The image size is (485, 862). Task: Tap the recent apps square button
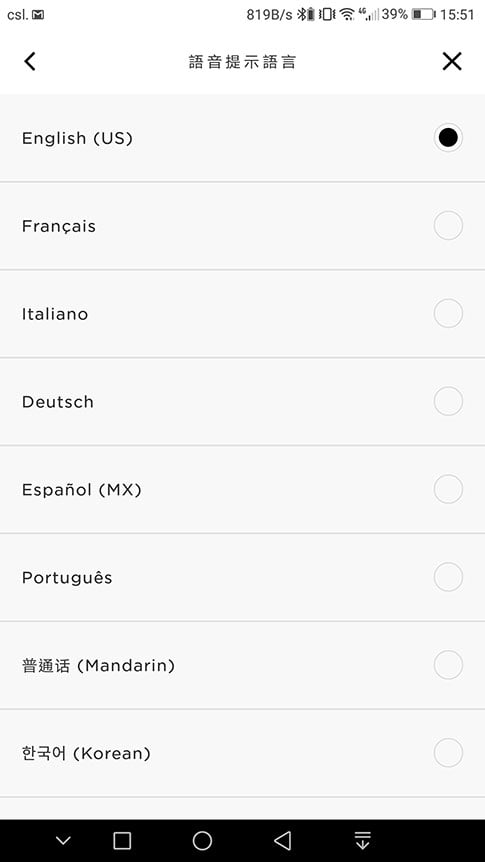(x=122, y=840)
